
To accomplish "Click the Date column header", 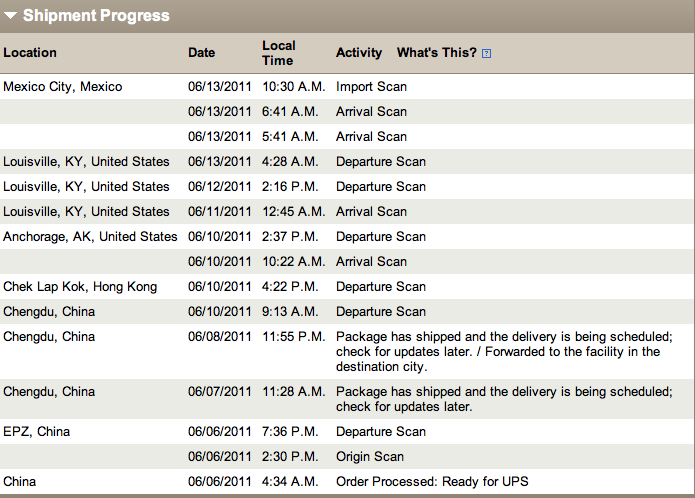I will point(201,52).
